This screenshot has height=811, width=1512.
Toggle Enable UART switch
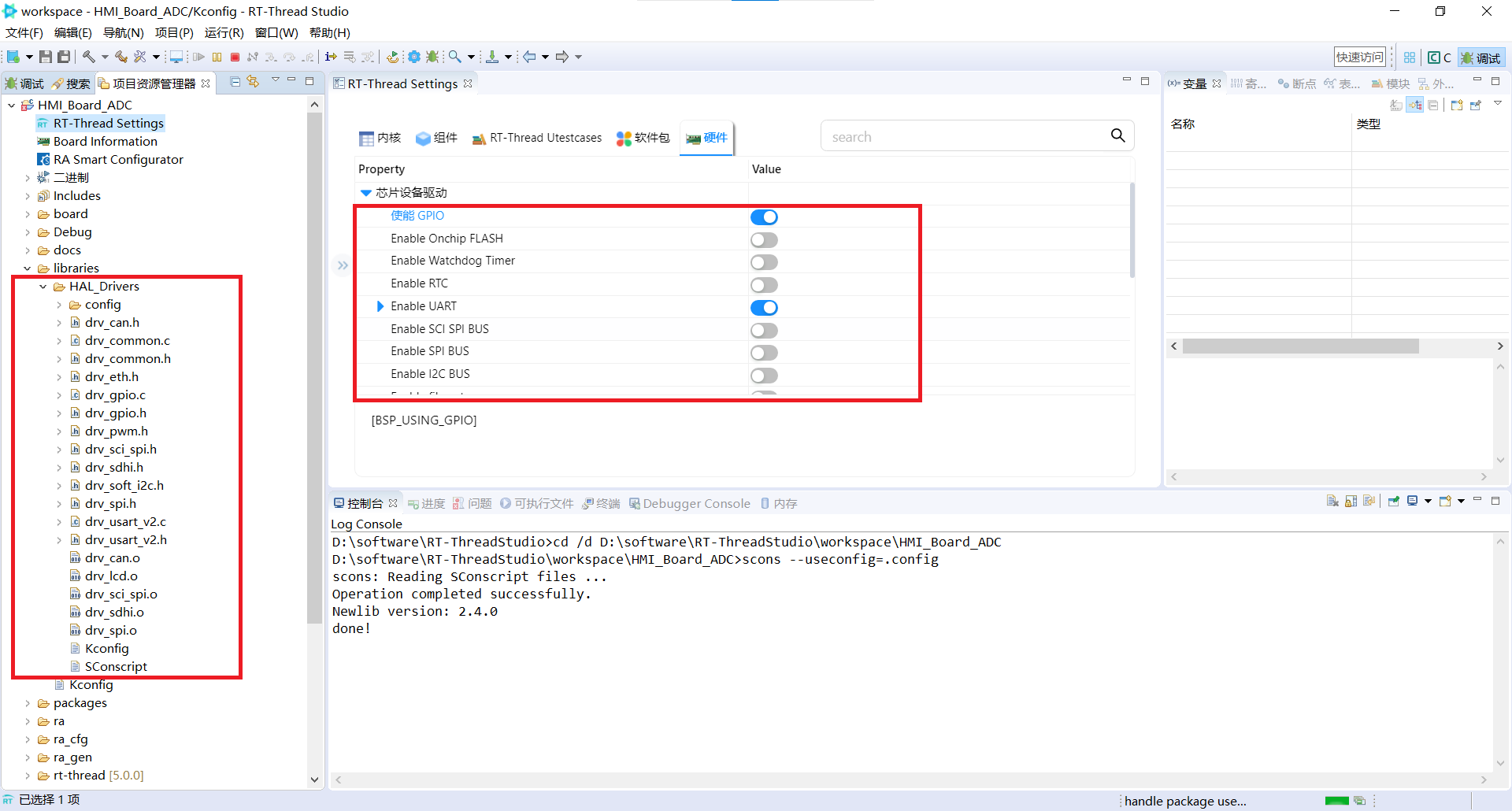764,308
